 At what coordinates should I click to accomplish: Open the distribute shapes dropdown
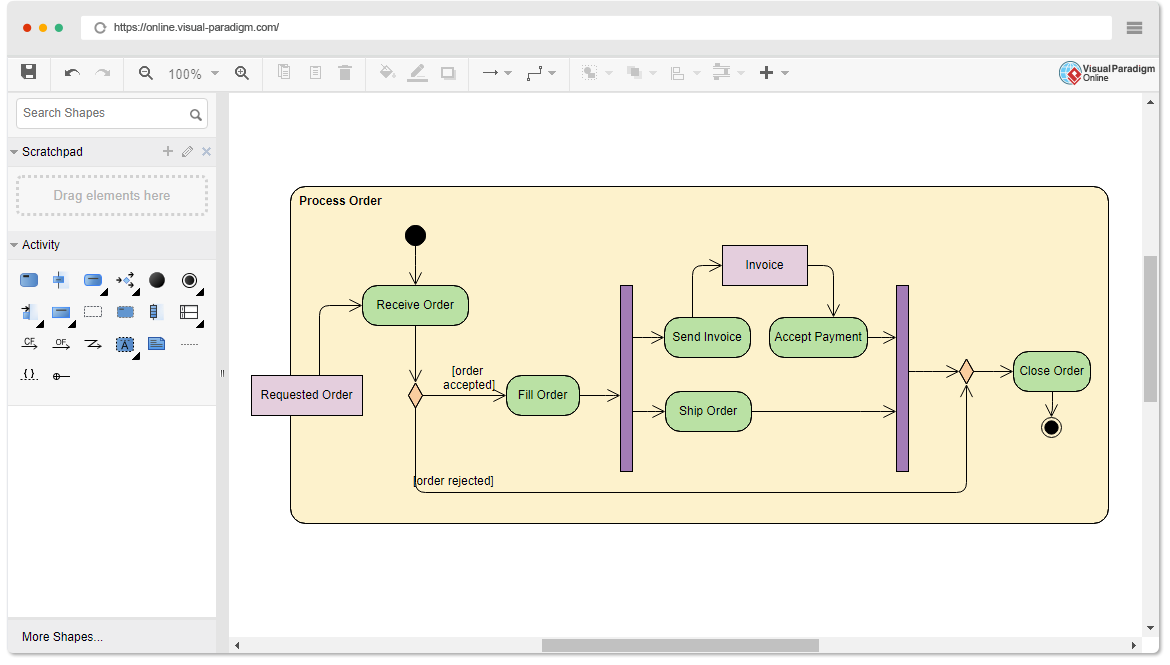[729, 72]
